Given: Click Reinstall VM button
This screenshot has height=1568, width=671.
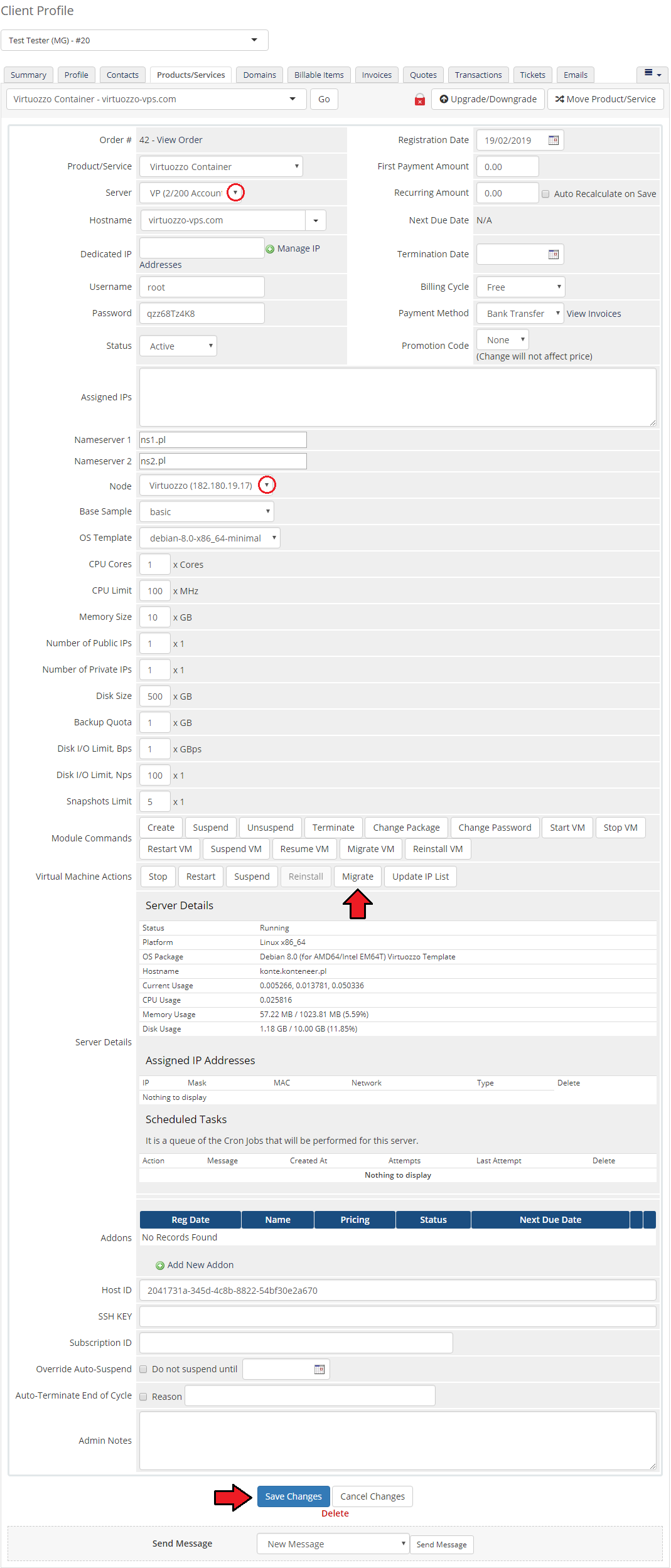Looking at the screenshot, I should 438,849.
